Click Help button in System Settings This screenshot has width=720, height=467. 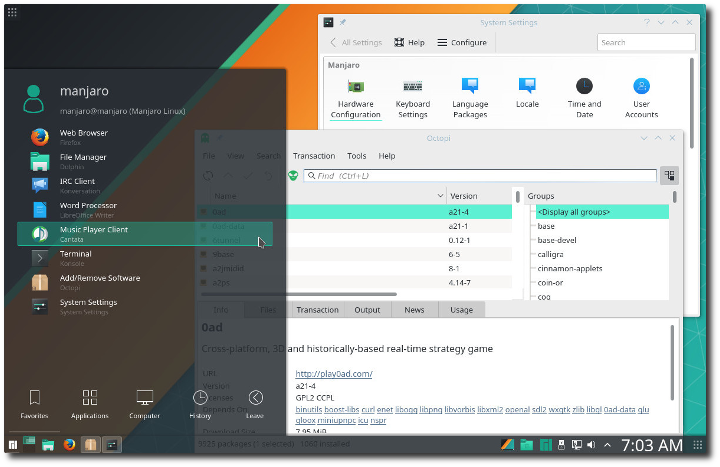coord(409,43)
